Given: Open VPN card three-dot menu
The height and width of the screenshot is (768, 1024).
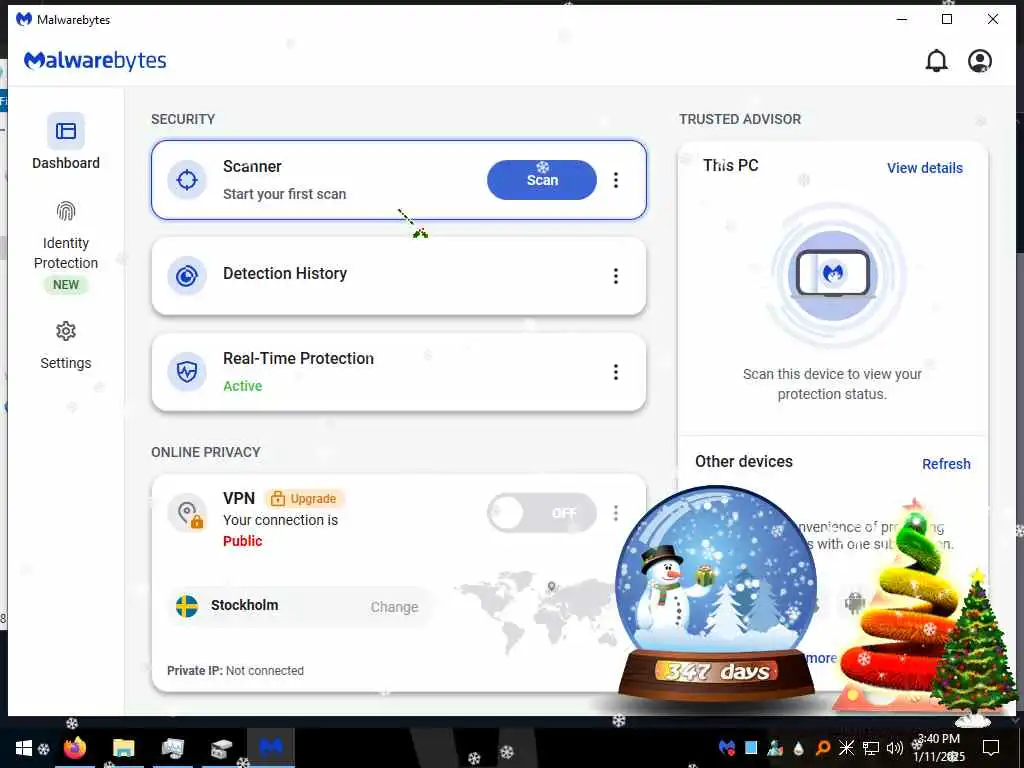Looking at the screenshot, I should click(x=615, y=513).
